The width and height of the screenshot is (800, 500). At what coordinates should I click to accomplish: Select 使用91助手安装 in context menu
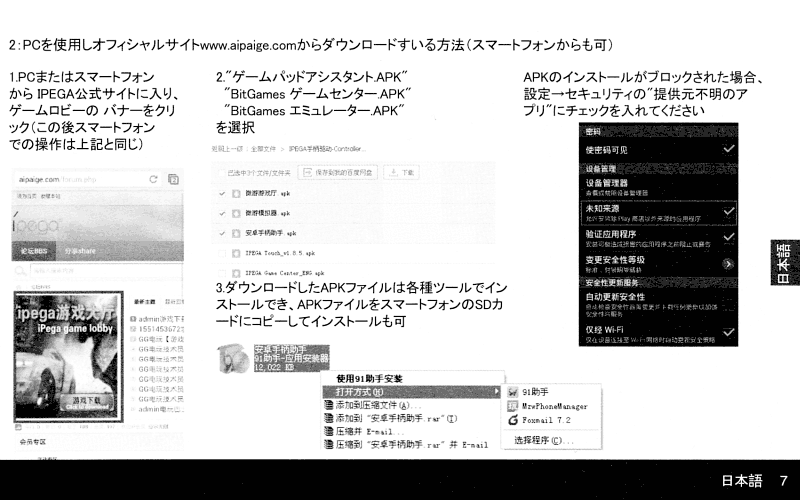tap(369, 379)
